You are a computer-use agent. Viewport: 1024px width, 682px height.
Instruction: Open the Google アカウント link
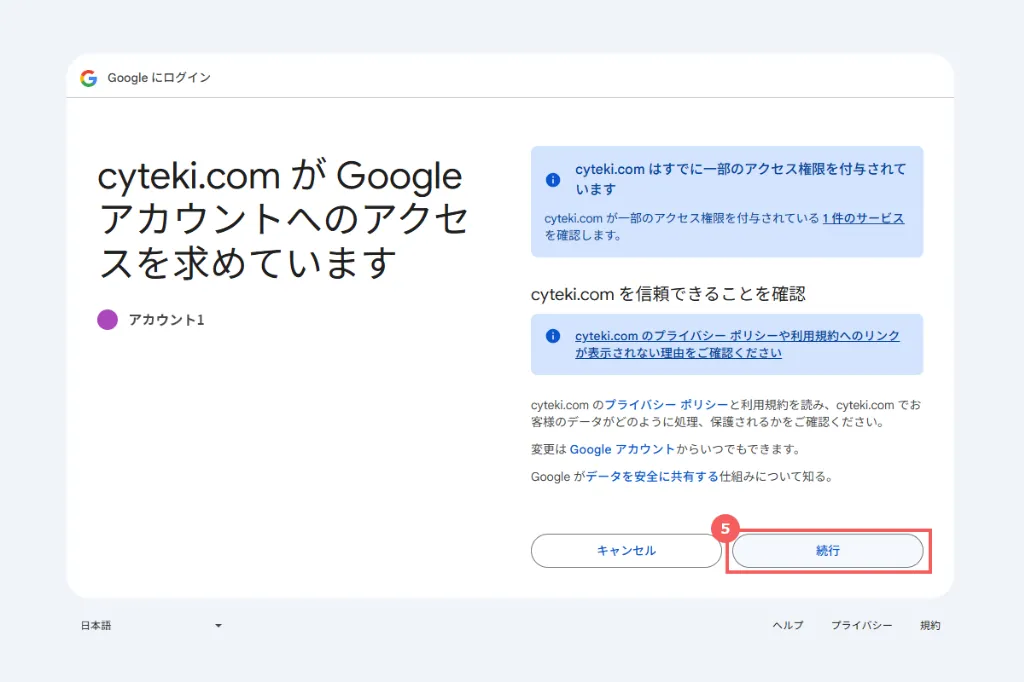622,449
